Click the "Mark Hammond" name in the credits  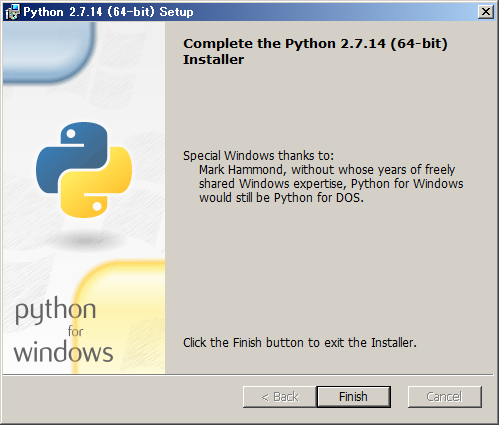(x=243, y=170)
